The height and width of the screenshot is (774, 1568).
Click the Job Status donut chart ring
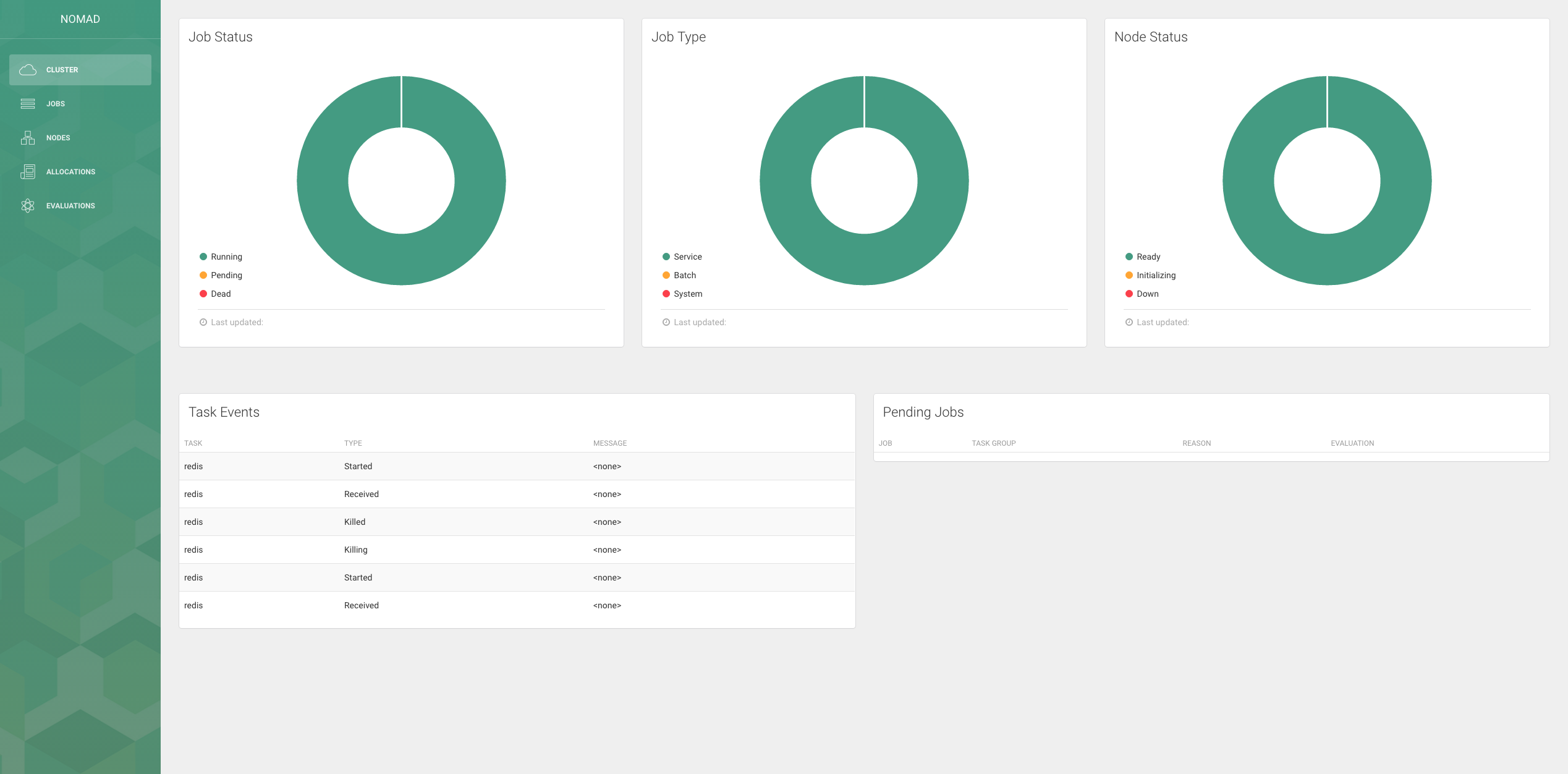coord(479,181)
